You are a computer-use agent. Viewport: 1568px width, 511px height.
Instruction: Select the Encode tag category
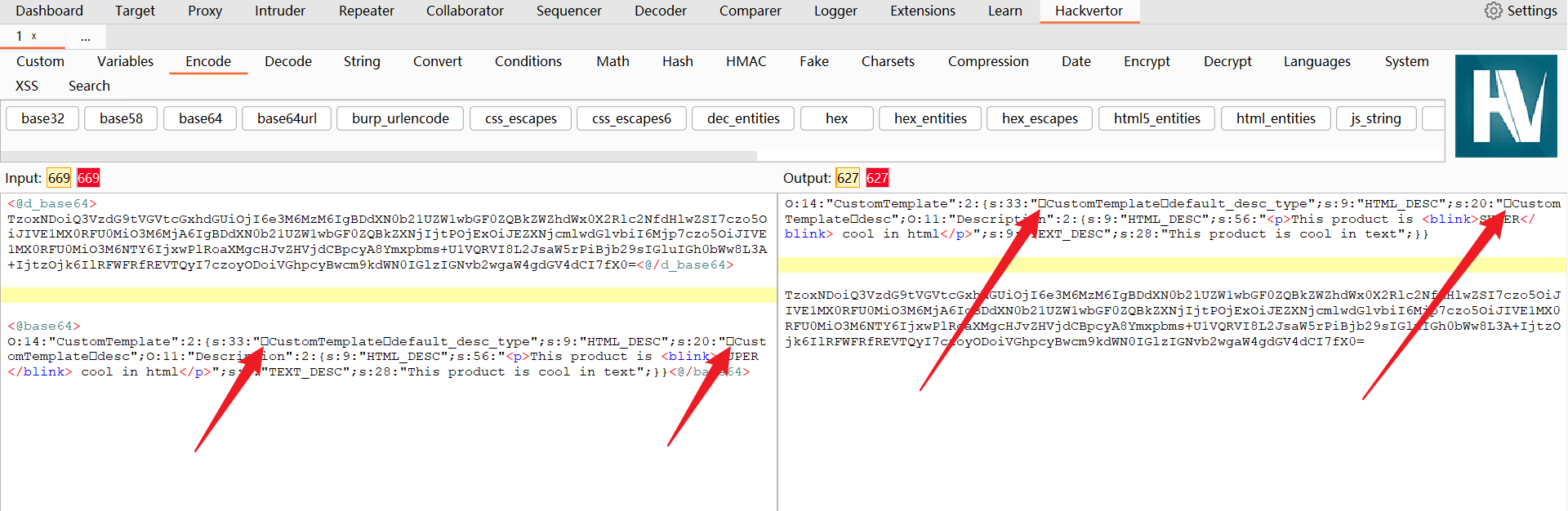pyautogui.click(x=208, y=61)
